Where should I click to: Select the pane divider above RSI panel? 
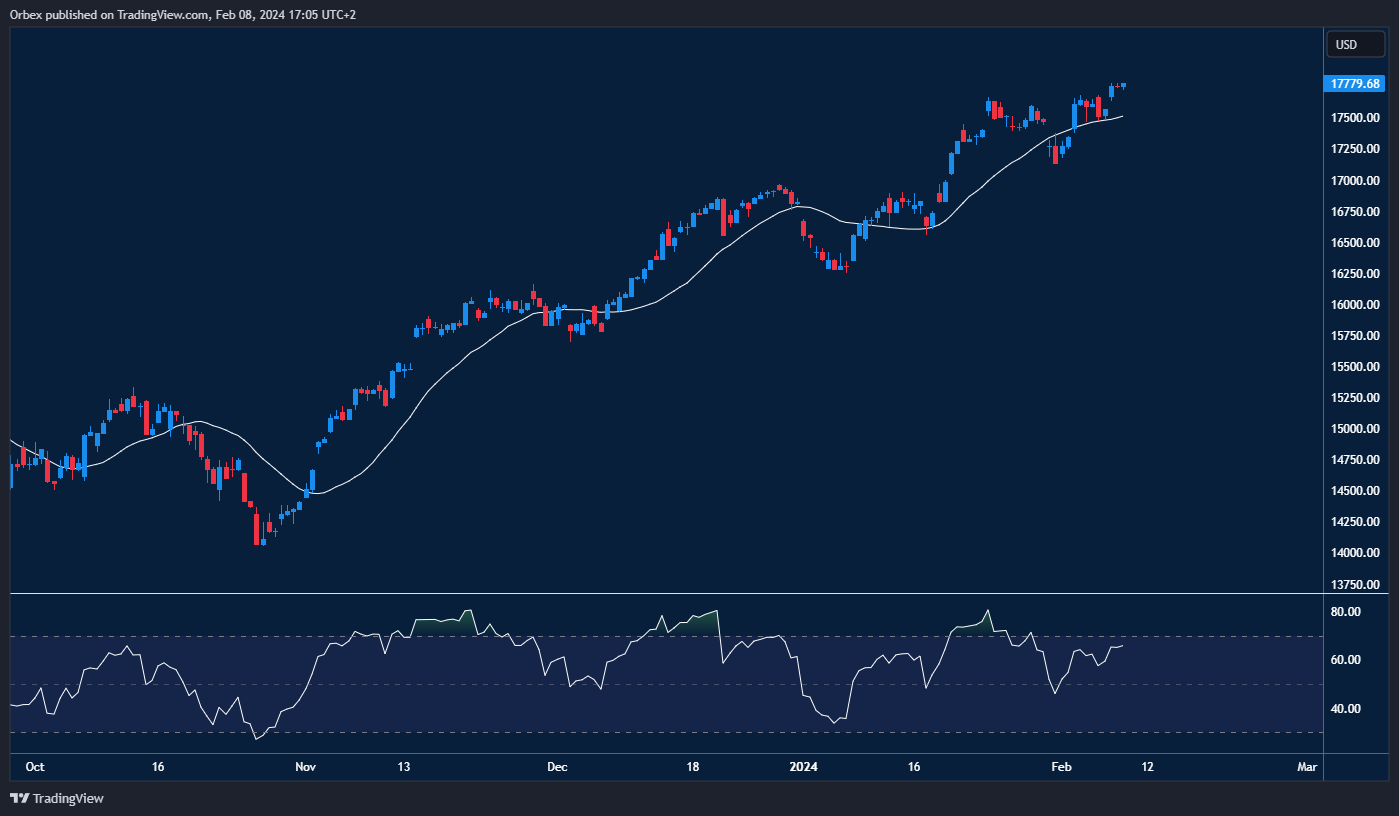pyautogui.click(x=660, y=594)
